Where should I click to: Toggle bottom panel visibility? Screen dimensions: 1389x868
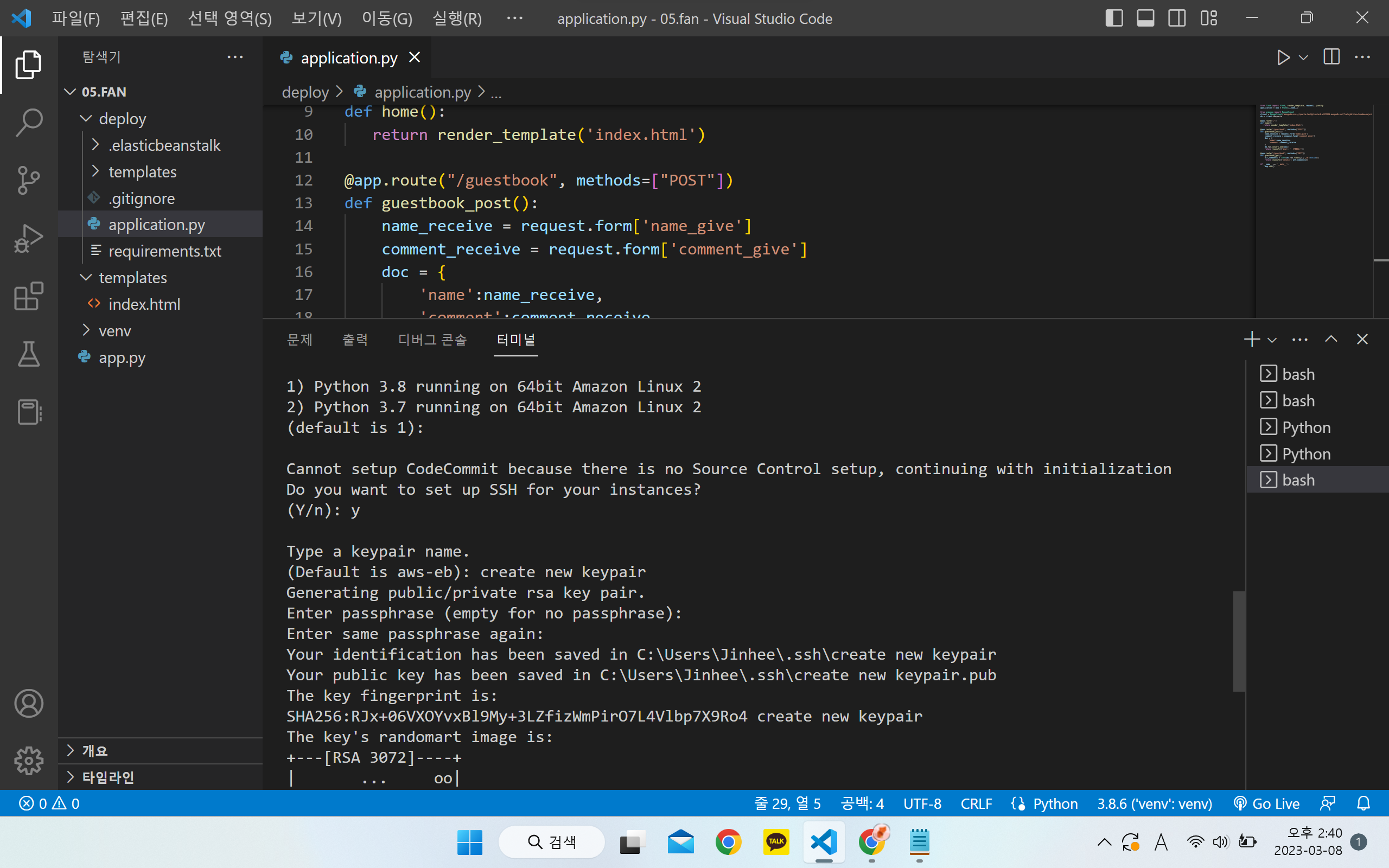tap(1145, 18)
